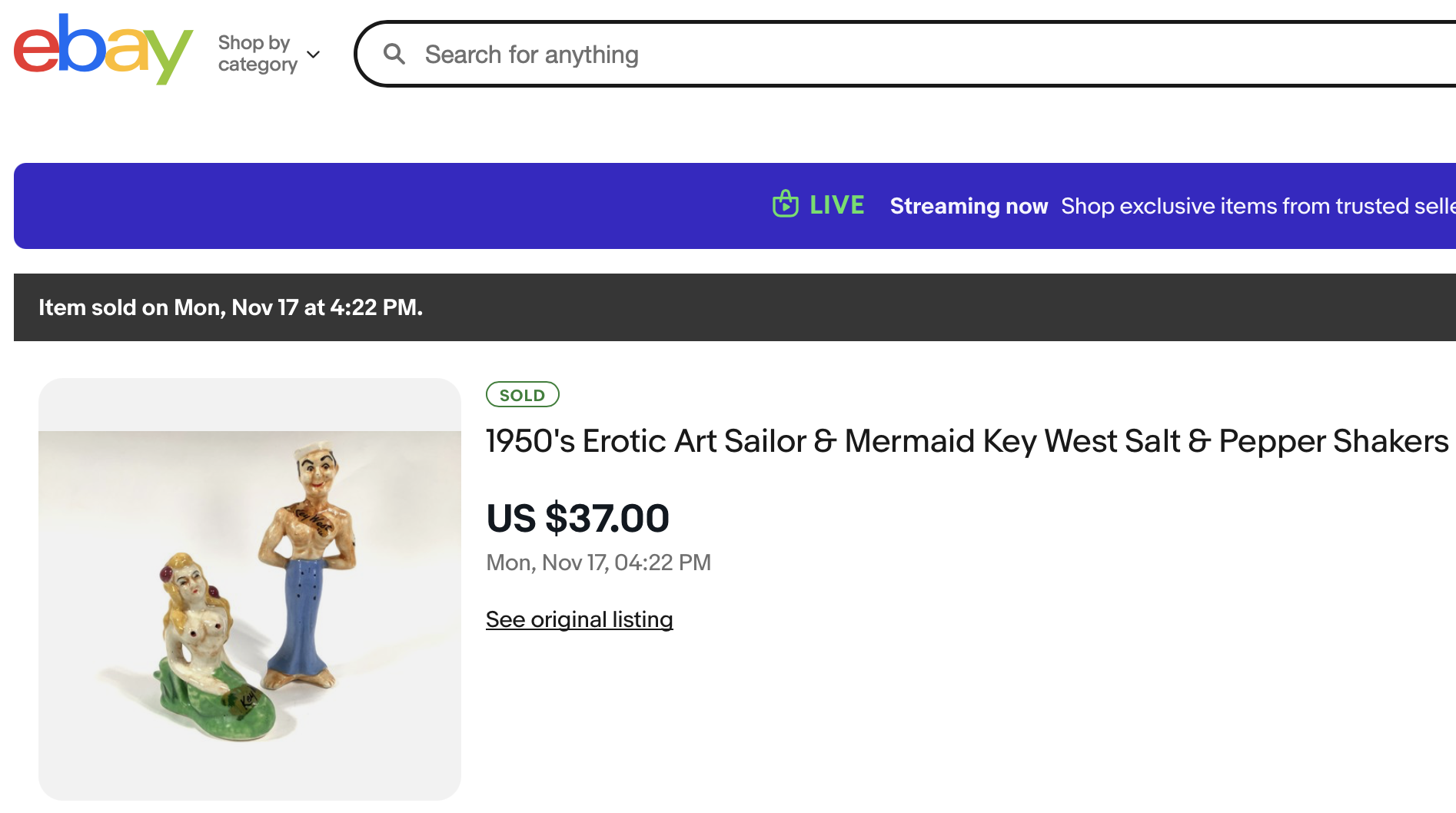1456x813 pixels.
Task: Click the green SOLD badge
Action: click(x=522, y=395)
